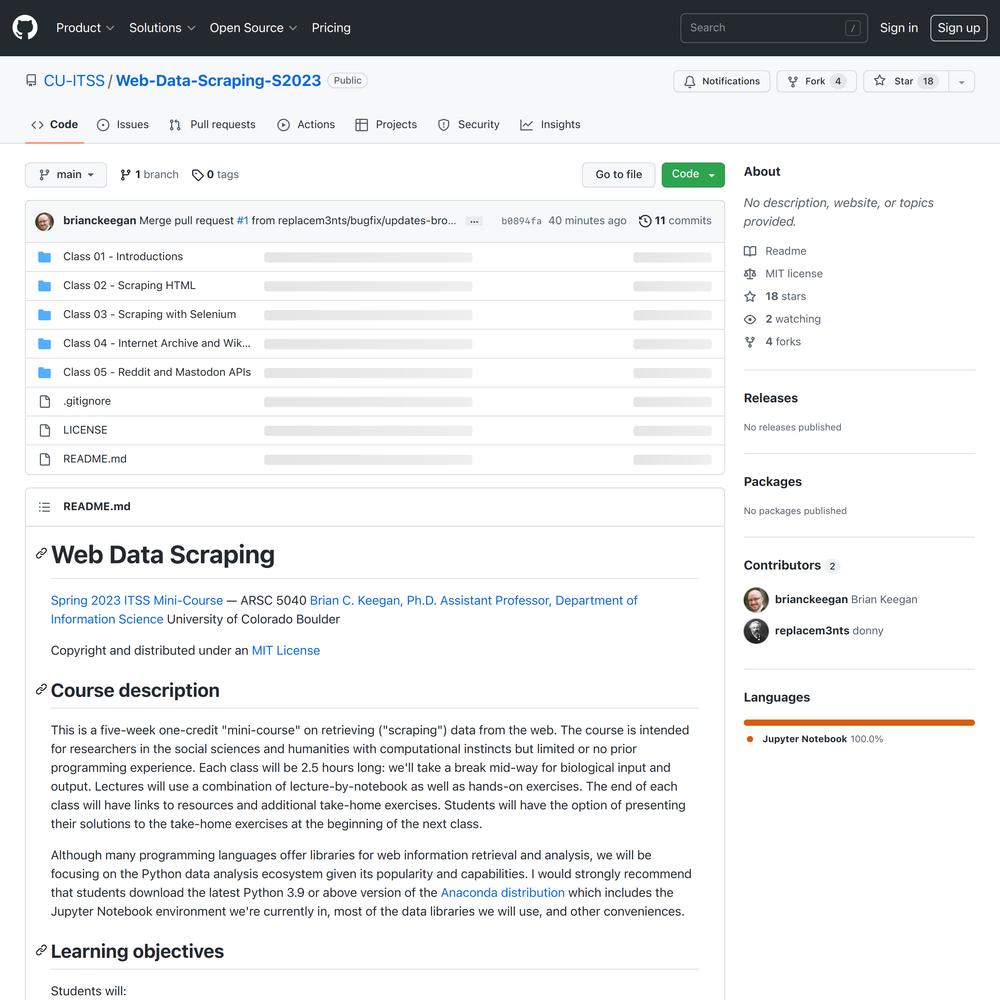Click the anchor link icon beside Web Data Scraping heading
The height and width of the screenshot is (1000, 1000).
pos(41,554)
